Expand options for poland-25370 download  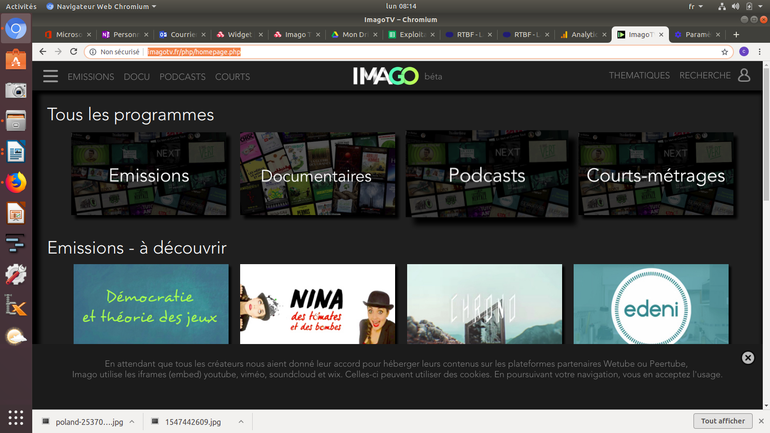[132, 422]
